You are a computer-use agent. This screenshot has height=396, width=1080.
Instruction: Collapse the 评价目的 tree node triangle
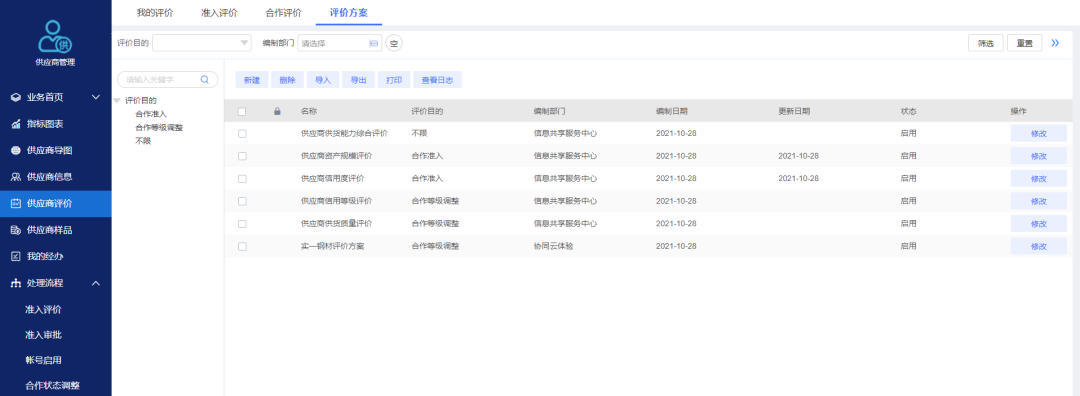tap(116, 101)
